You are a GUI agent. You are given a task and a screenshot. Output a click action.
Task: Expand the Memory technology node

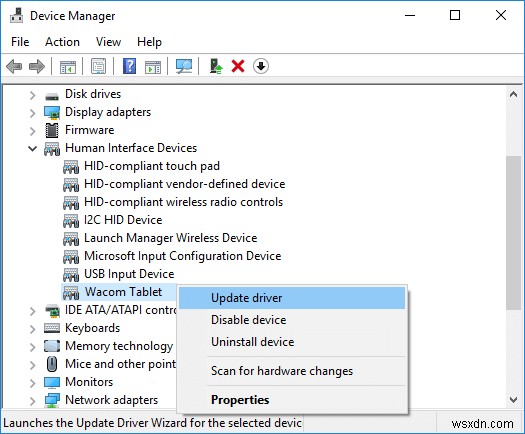[32, 347]
